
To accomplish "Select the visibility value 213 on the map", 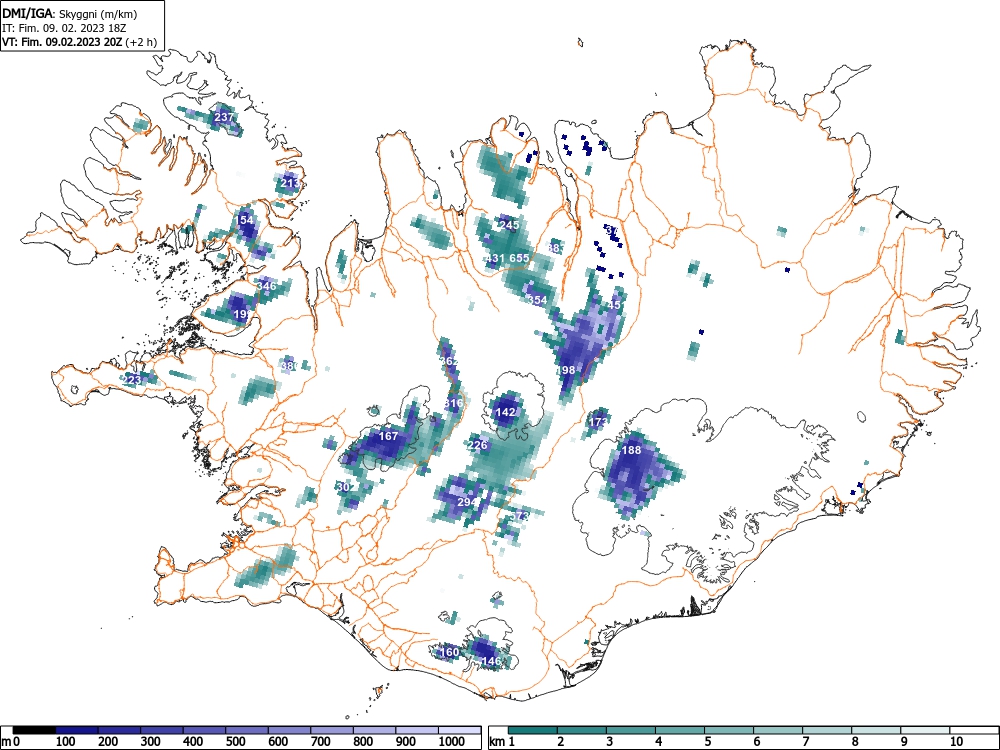I will tap(290, 184).
